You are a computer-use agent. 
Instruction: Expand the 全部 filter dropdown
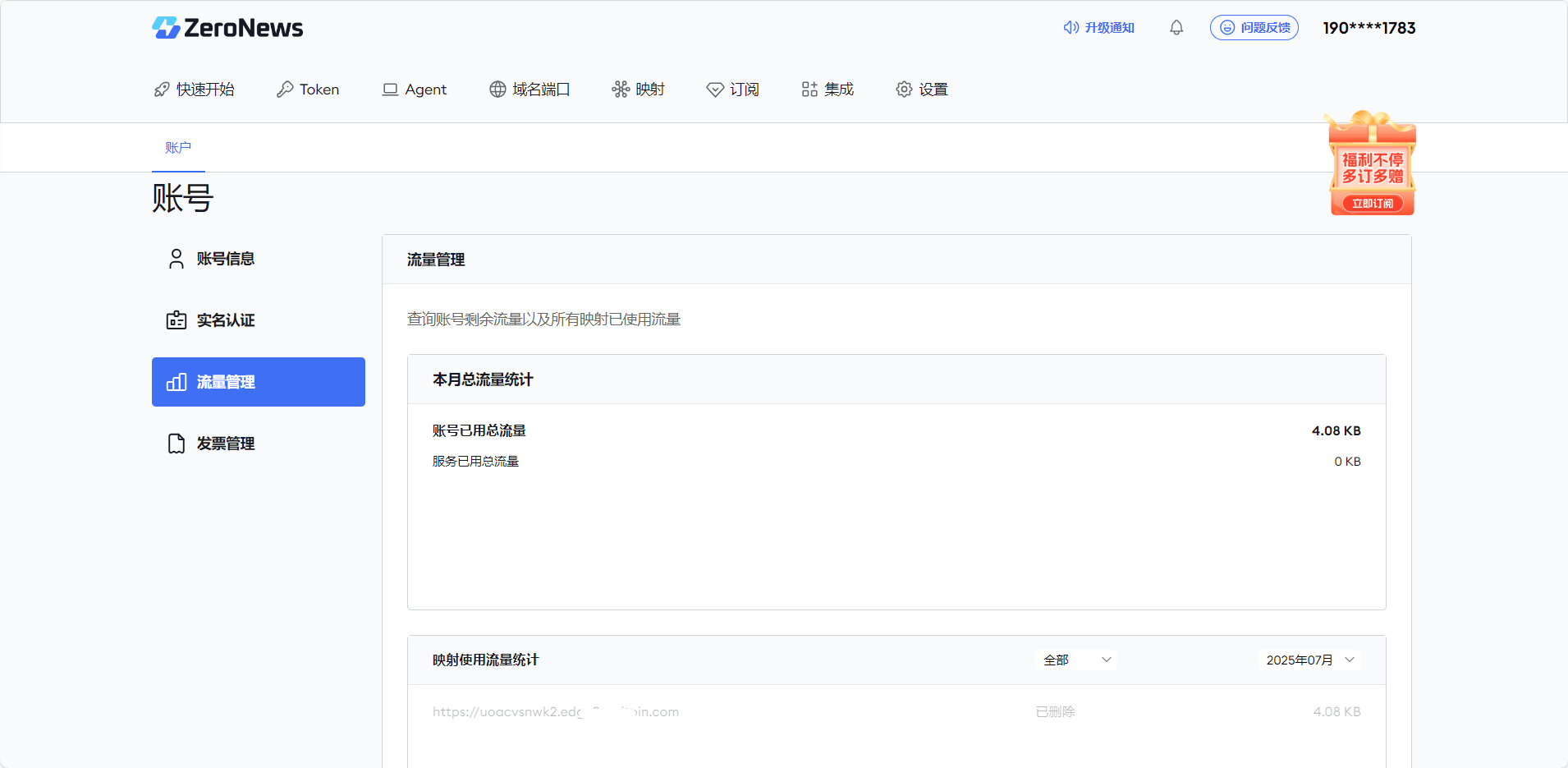[x=1076, y=660]
